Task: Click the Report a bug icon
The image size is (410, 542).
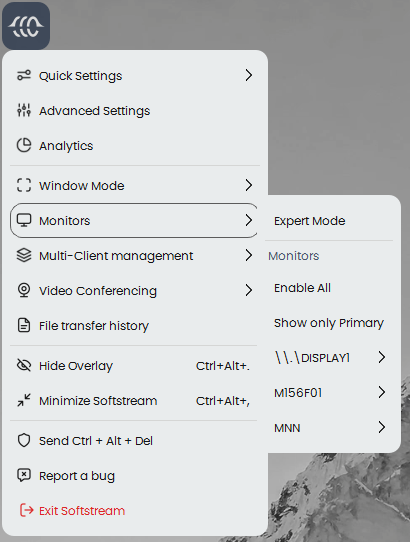Action: point(24,475)
